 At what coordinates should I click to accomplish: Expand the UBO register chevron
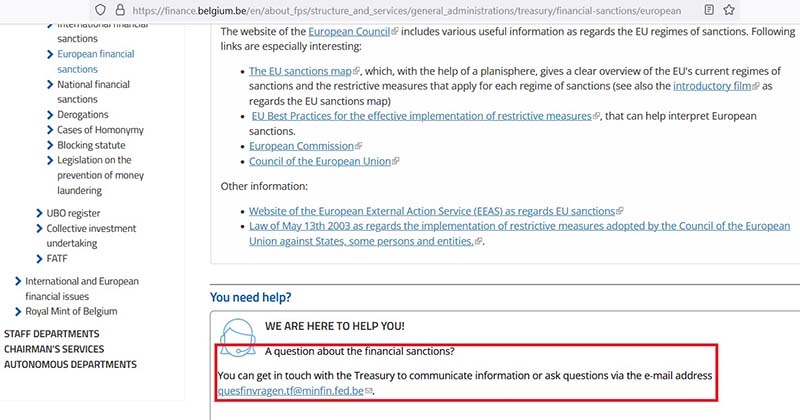(39, 213)
